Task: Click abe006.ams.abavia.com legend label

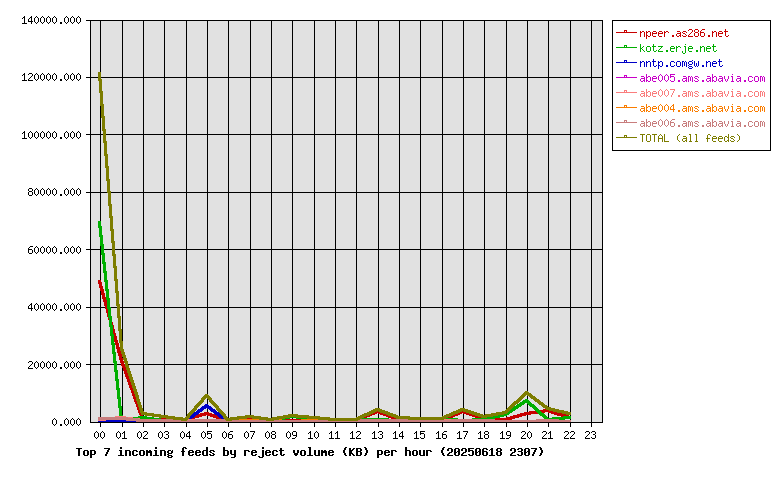Action: 702,123
